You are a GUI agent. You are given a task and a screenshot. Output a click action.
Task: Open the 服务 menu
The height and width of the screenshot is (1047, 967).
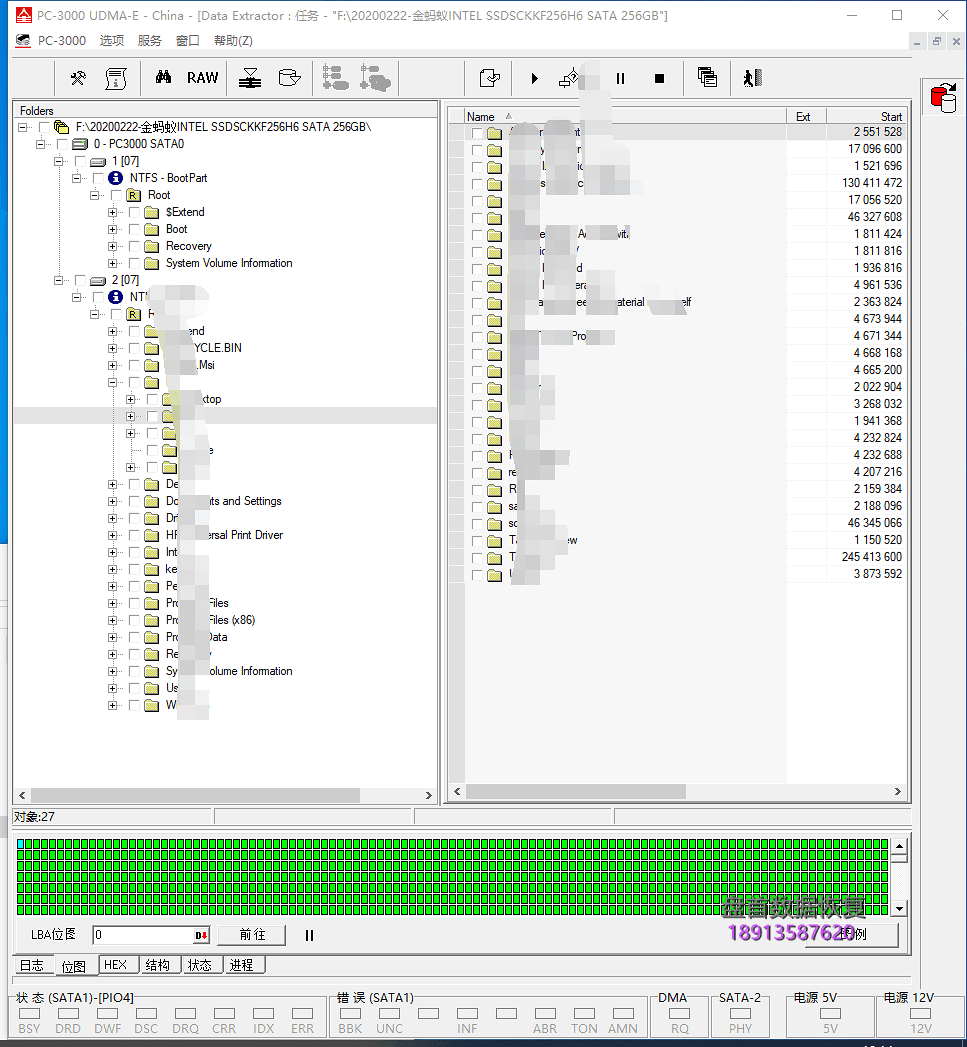(150, 41)
